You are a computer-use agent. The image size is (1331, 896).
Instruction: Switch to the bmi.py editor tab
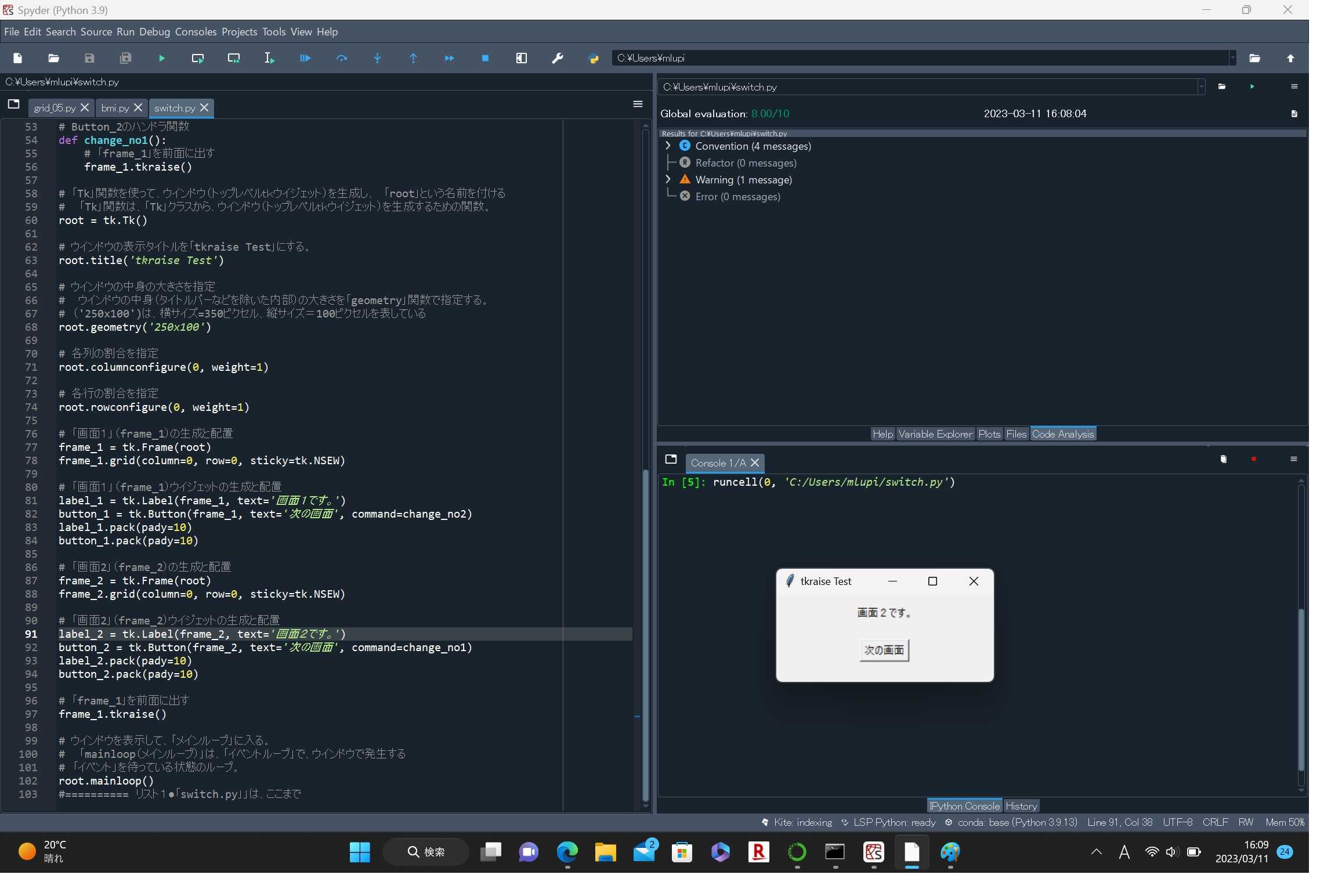click(x=114, y=108)
